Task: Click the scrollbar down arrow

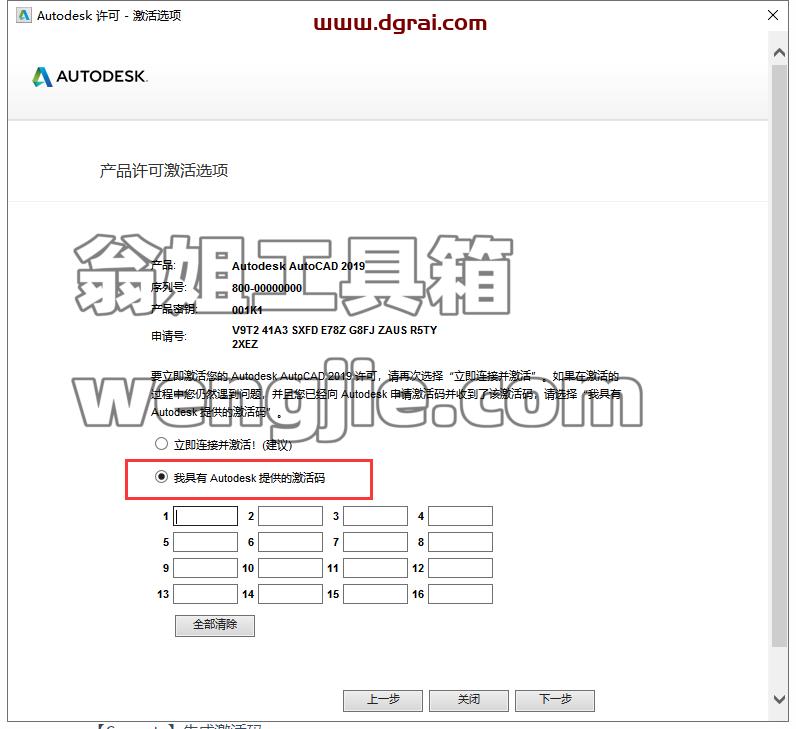Action: click(780, 699)
